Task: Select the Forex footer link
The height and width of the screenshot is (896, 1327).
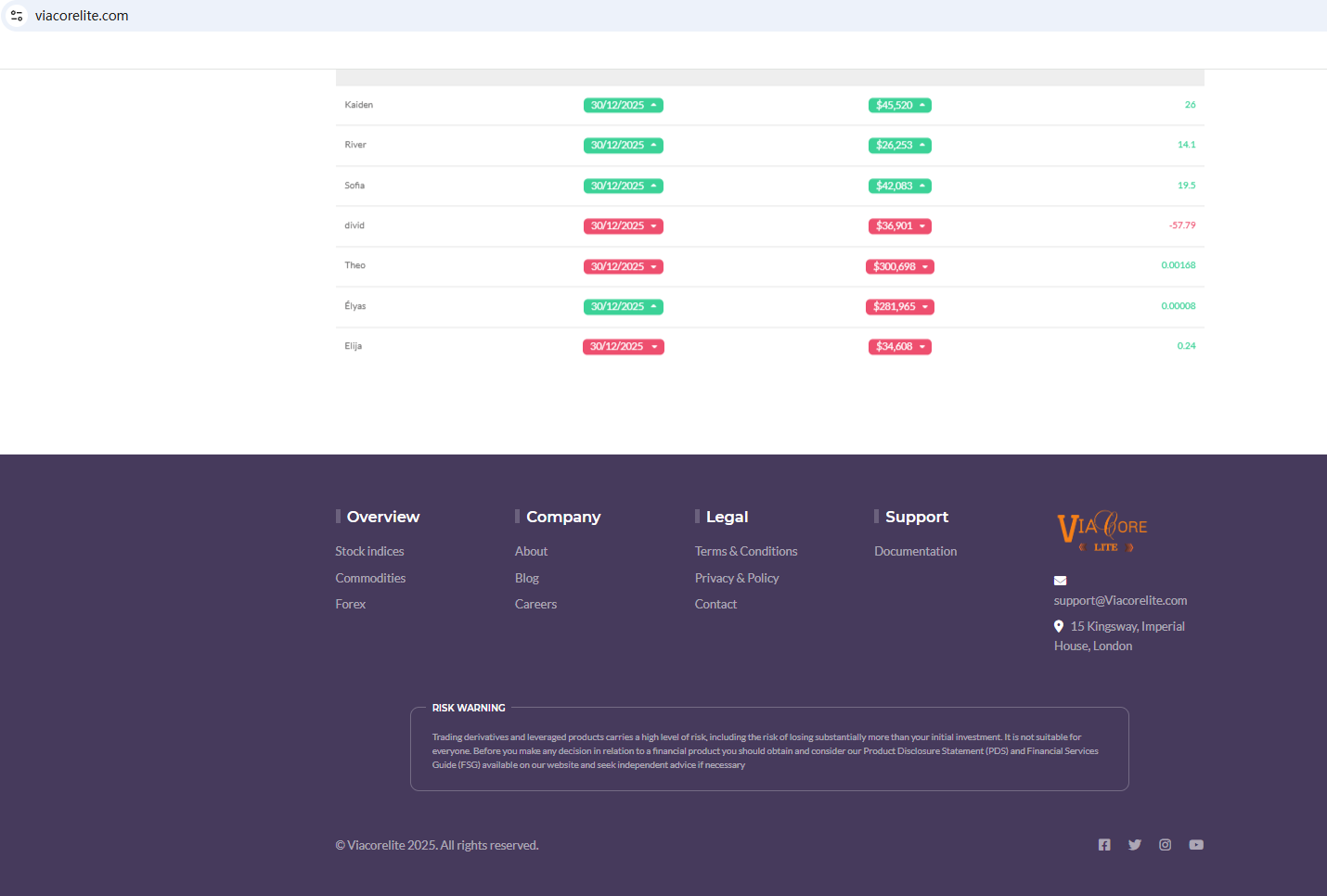Action: (350, 604)
